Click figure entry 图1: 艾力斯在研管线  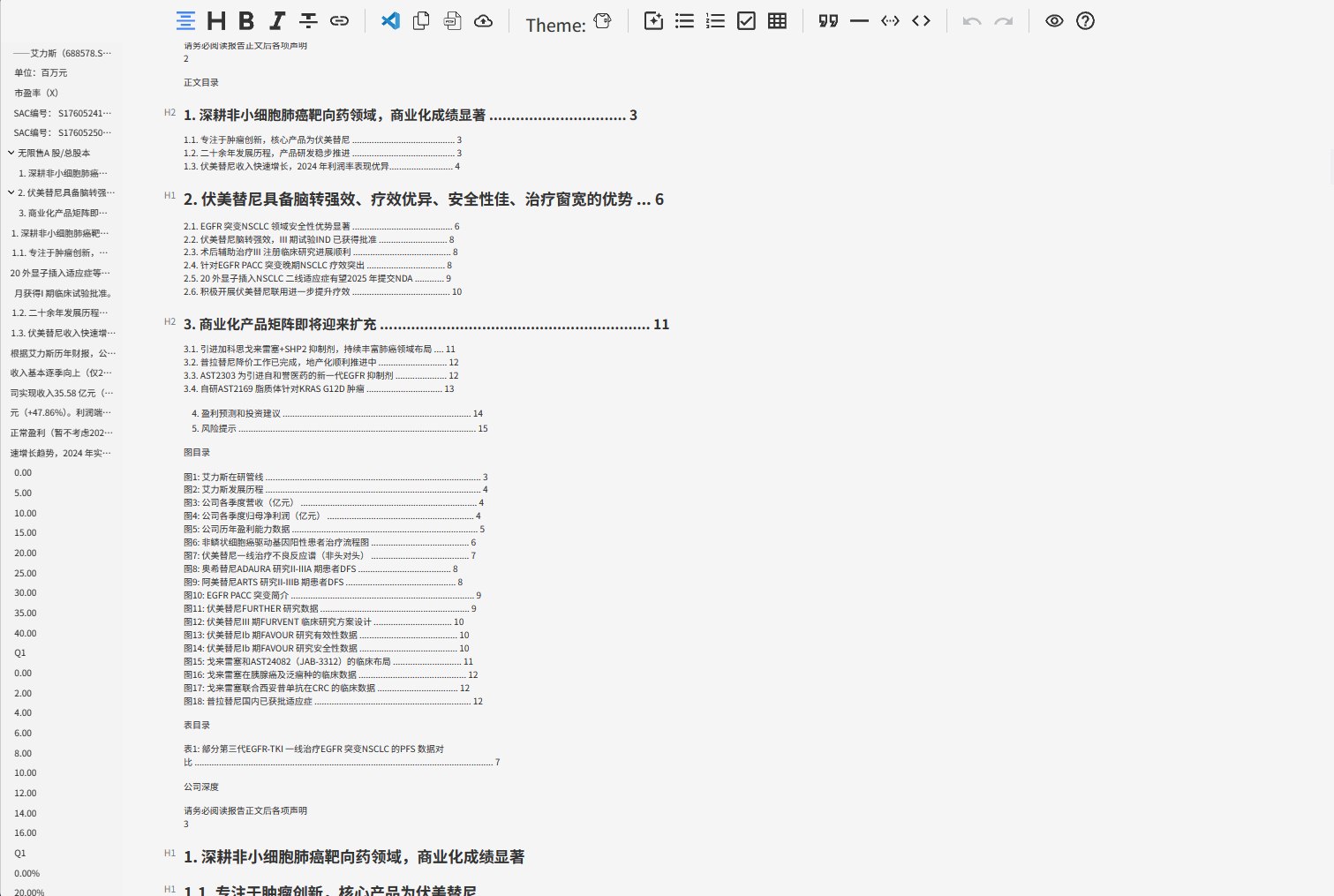(x=335, y=477)
